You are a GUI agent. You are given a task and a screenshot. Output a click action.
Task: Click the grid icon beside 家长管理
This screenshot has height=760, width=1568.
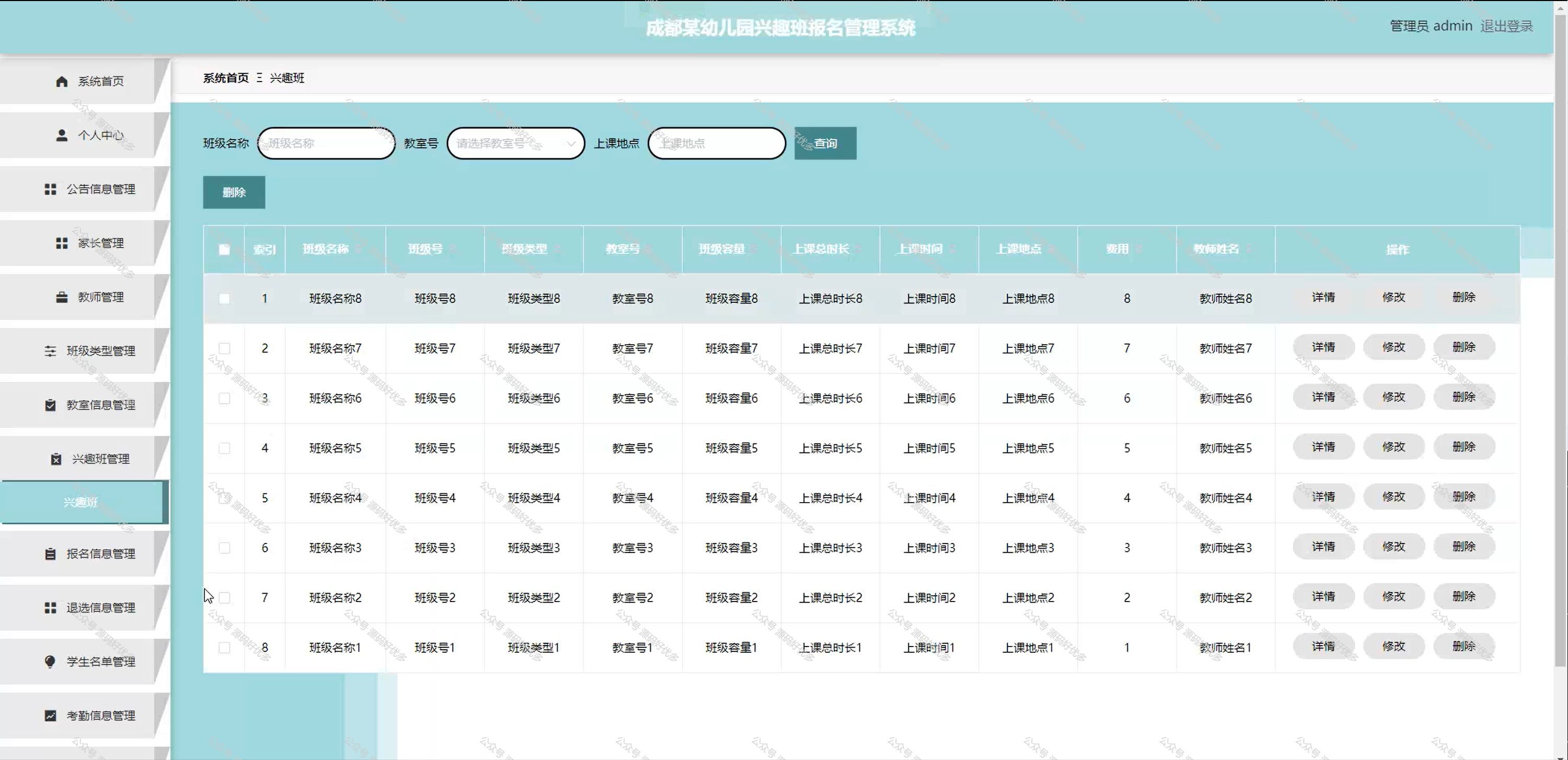62,243
